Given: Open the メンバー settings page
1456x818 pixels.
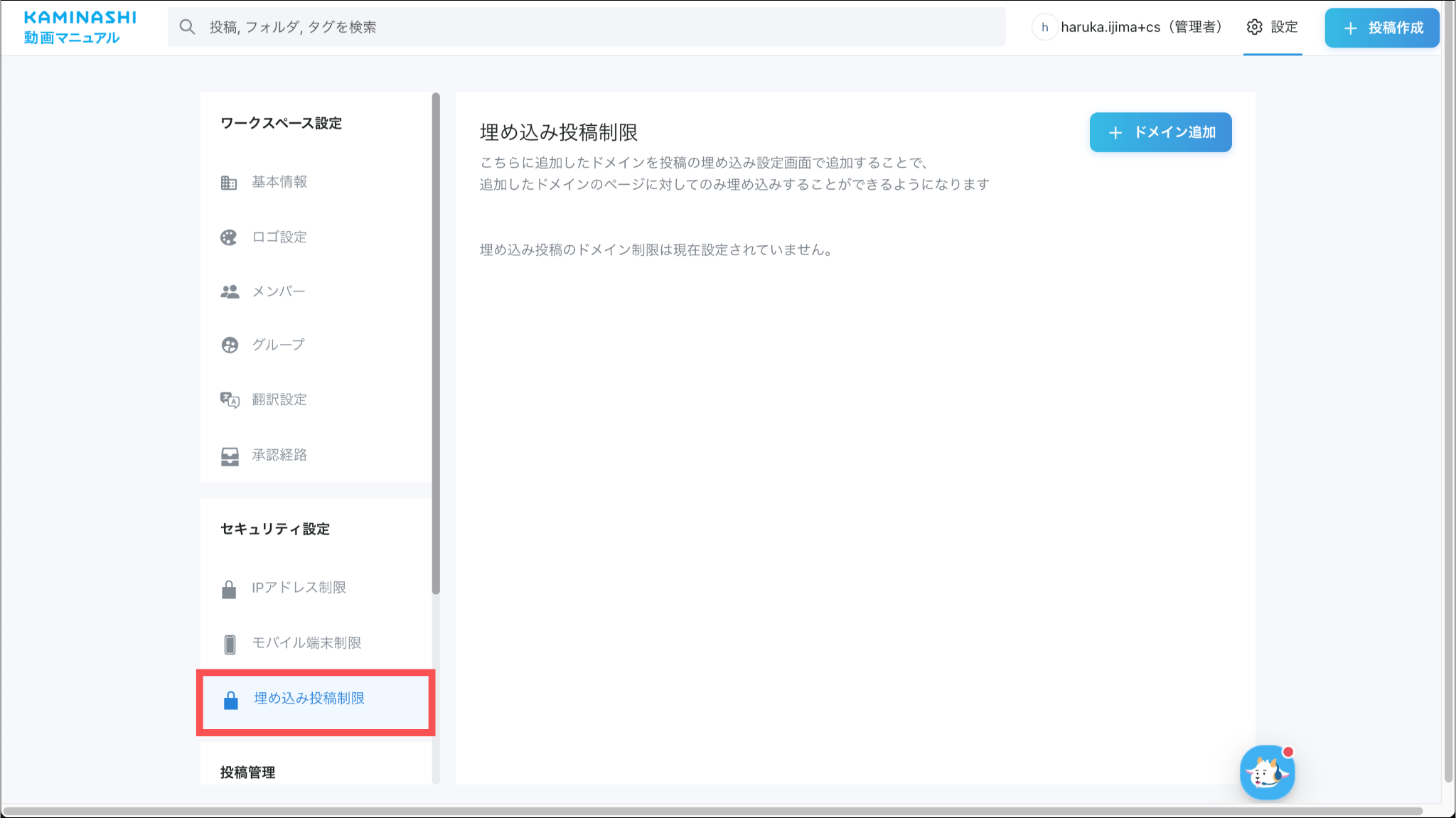Looking at the screenshot, I should point(279,291).
